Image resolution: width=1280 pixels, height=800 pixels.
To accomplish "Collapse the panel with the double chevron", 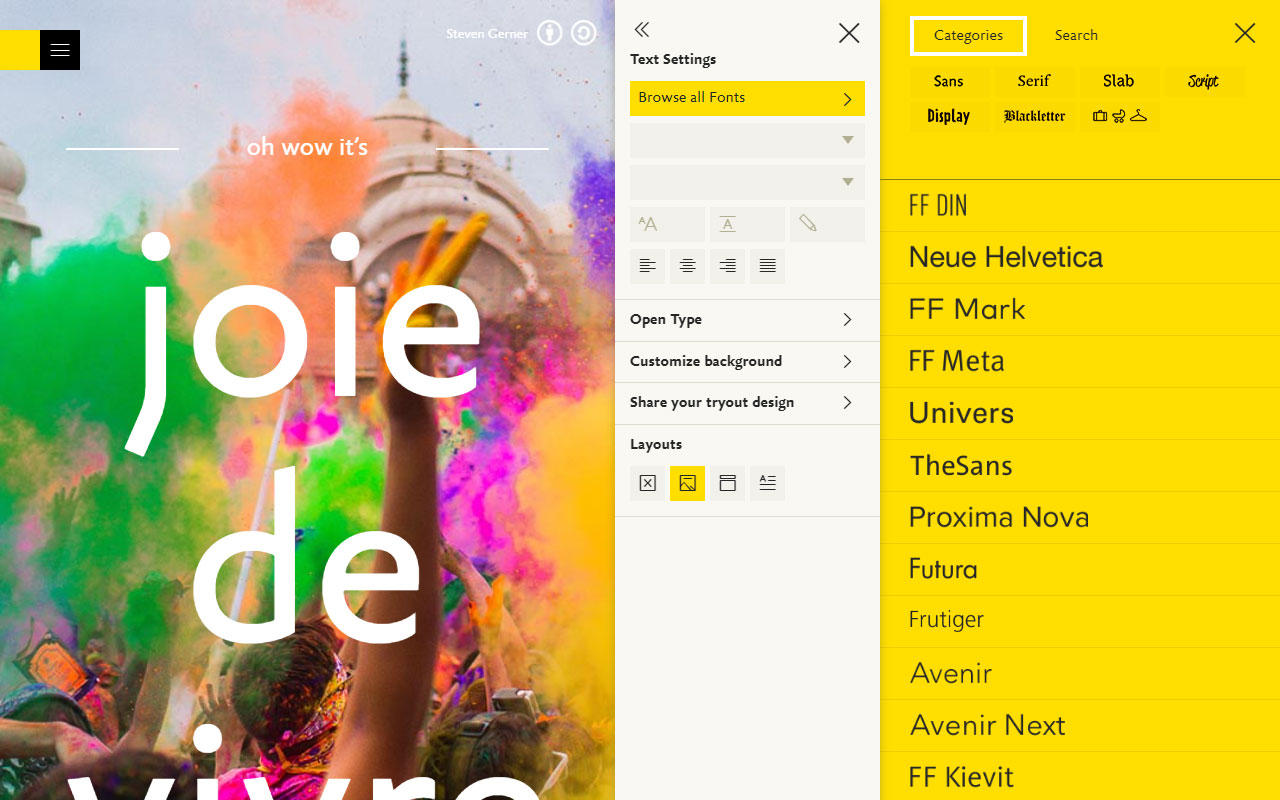I will pos(642,30).
